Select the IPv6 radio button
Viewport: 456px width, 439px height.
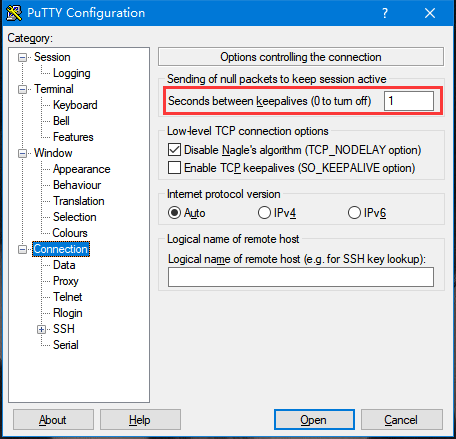354,213
